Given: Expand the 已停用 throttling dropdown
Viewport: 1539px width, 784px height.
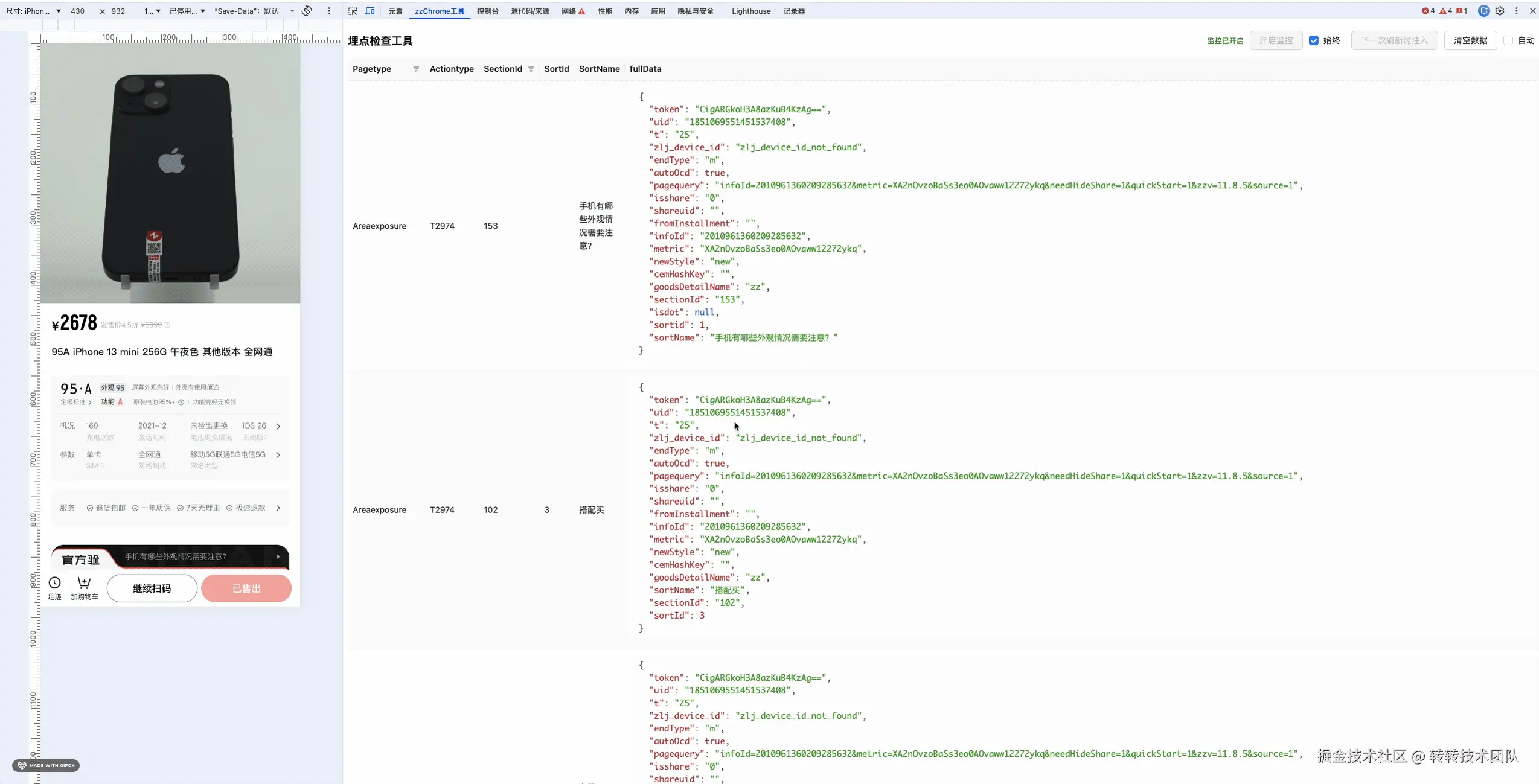Looking at the screenshot, I should point(187,11).
